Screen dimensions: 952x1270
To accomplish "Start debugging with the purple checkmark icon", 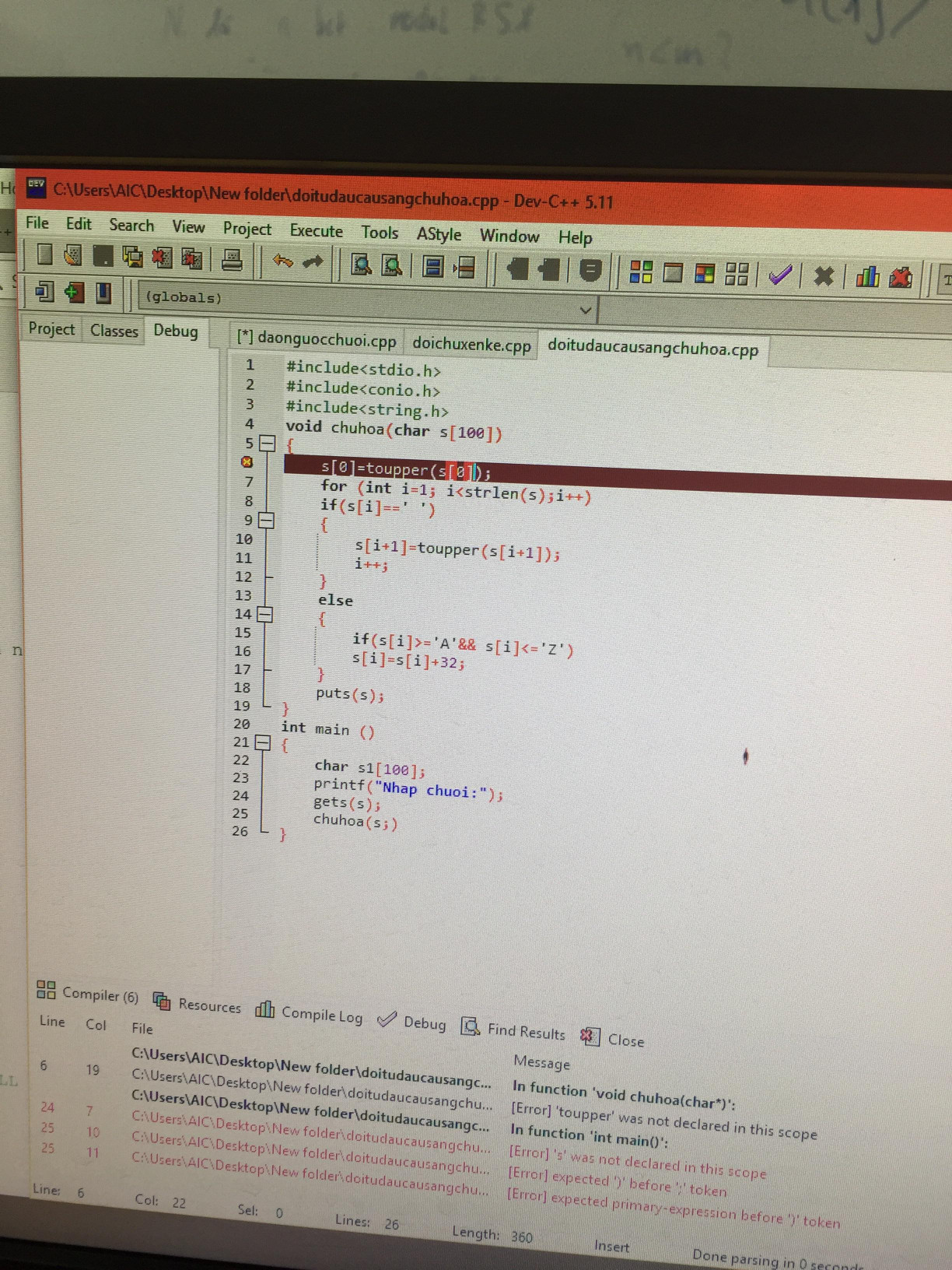I will tap(779, 275).
